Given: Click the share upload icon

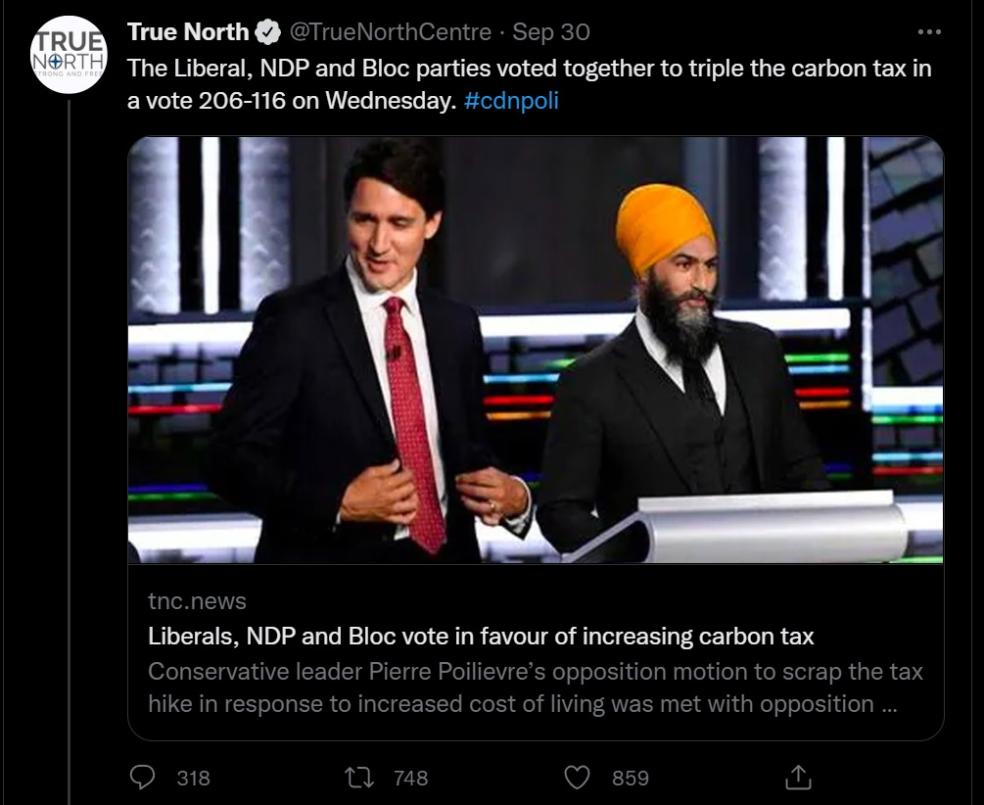Looking at the screenshot, I should [799, 777].
